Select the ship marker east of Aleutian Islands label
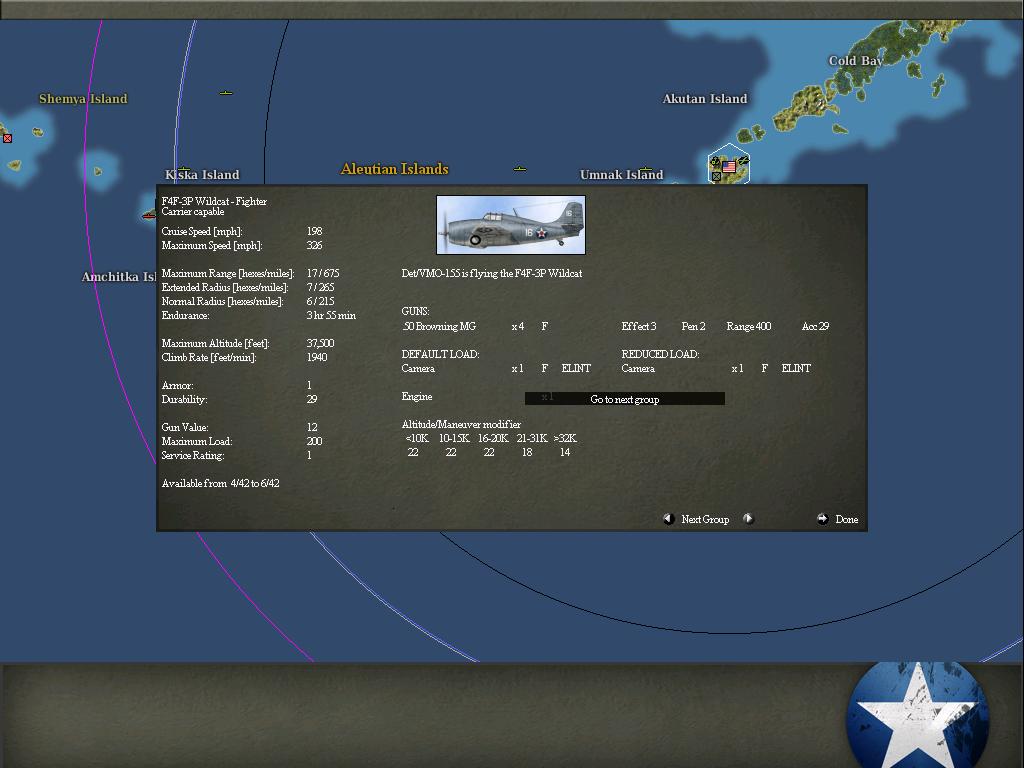 pos(520,169)
